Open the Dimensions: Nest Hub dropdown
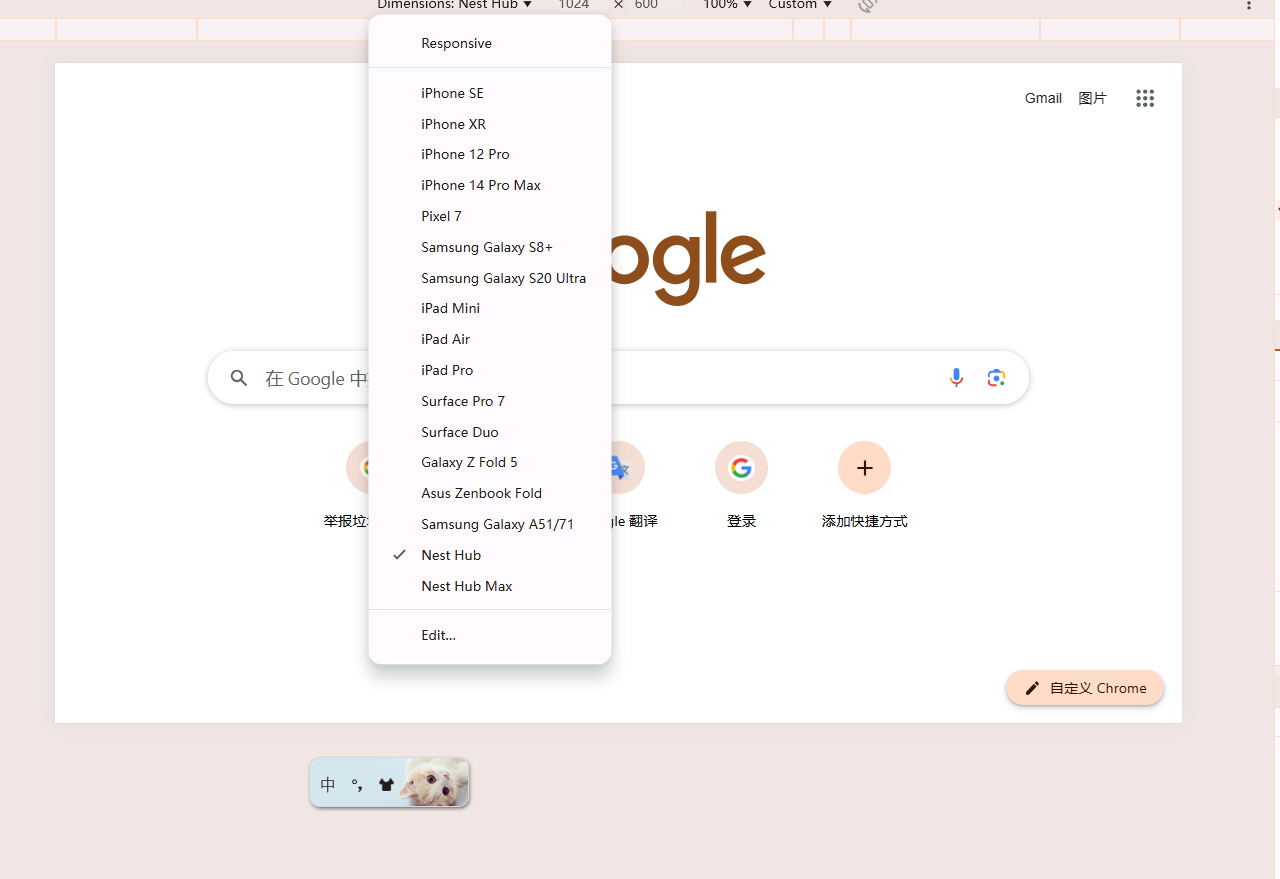 point(454,5)
